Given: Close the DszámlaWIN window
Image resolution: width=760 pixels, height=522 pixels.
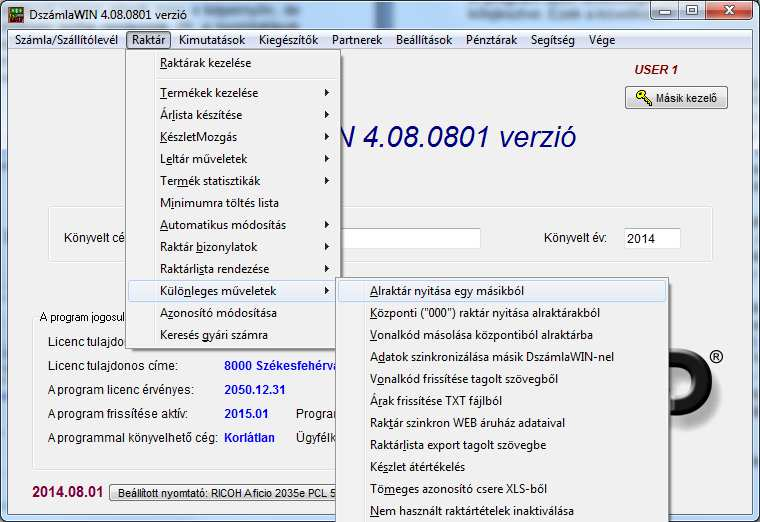Looking at the screenshot, I should (x=729, y=11).
